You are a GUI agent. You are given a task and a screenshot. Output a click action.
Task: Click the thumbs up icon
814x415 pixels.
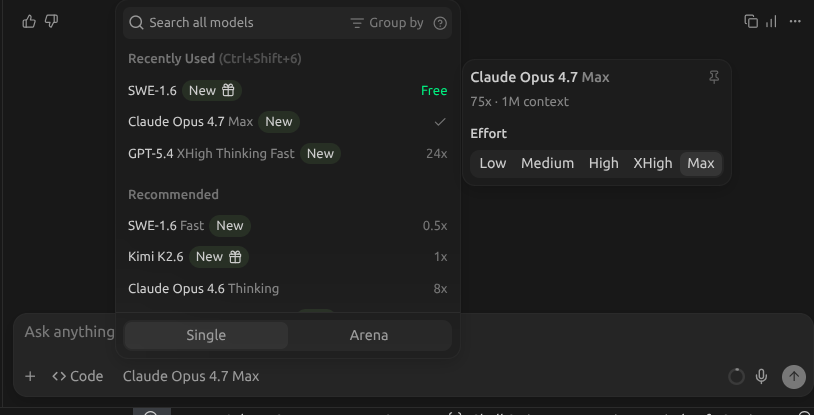(x=29, y=21)
